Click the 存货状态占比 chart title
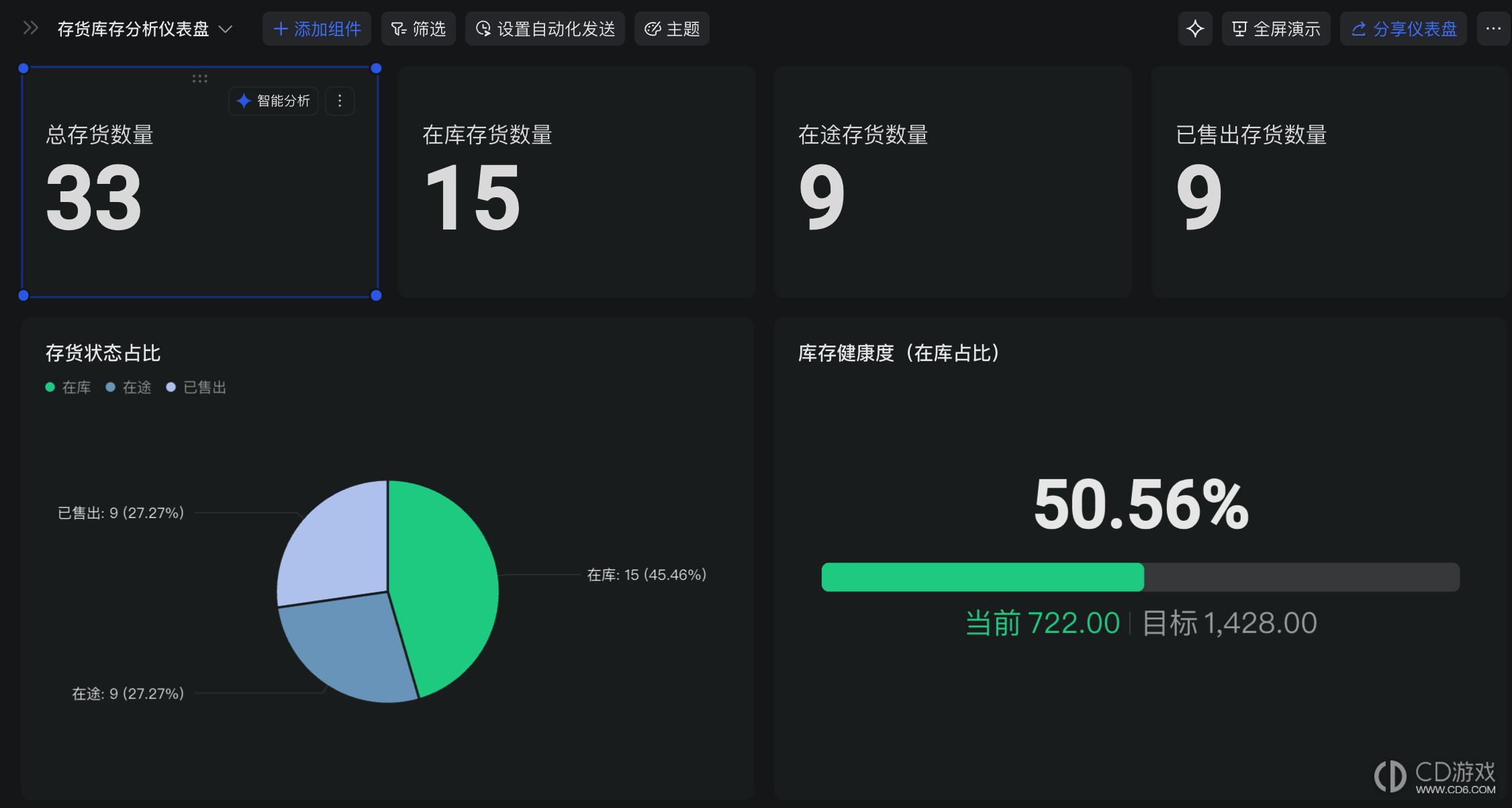Screen dimensions: 1512x808 pos(103,353)
